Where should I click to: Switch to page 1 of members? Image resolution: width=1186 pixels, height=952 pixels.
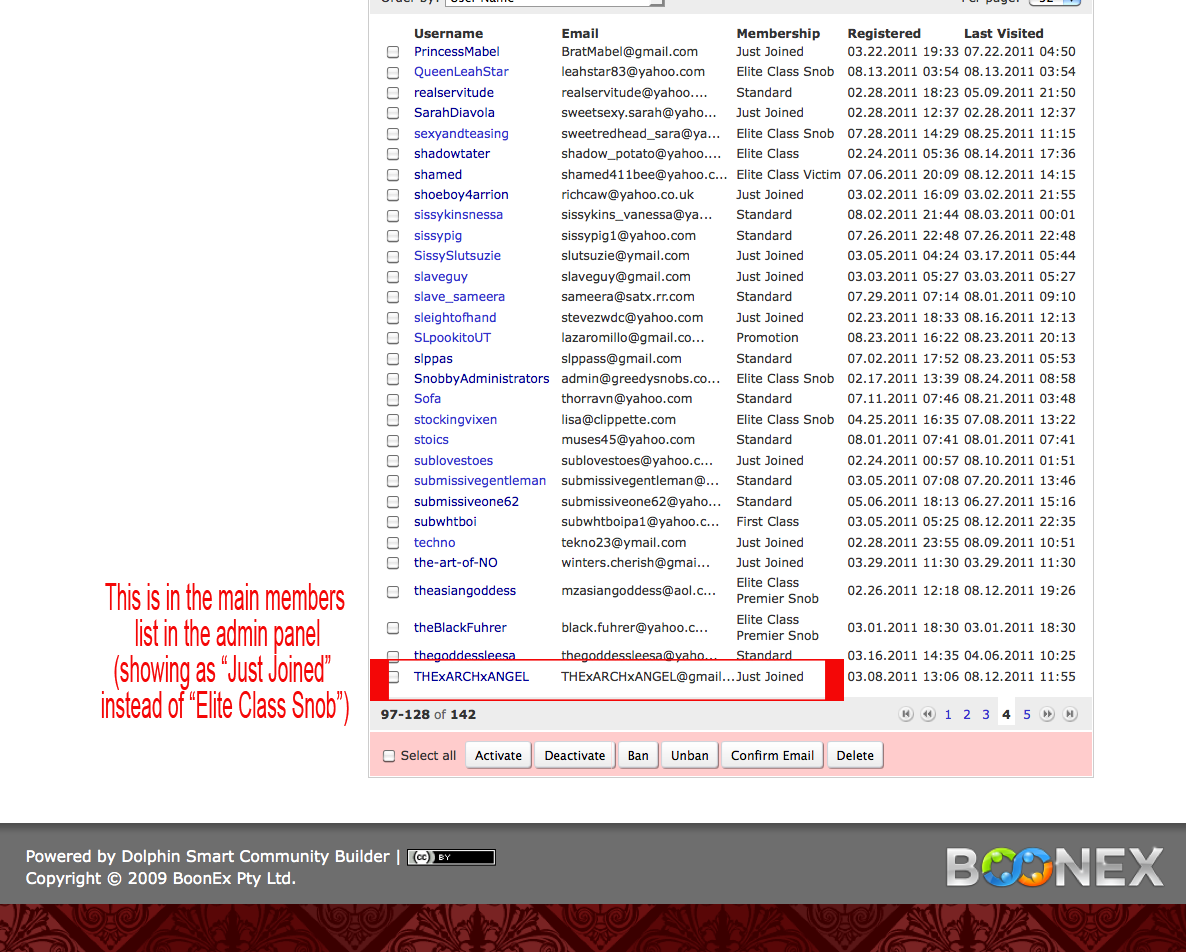(948, 714)
